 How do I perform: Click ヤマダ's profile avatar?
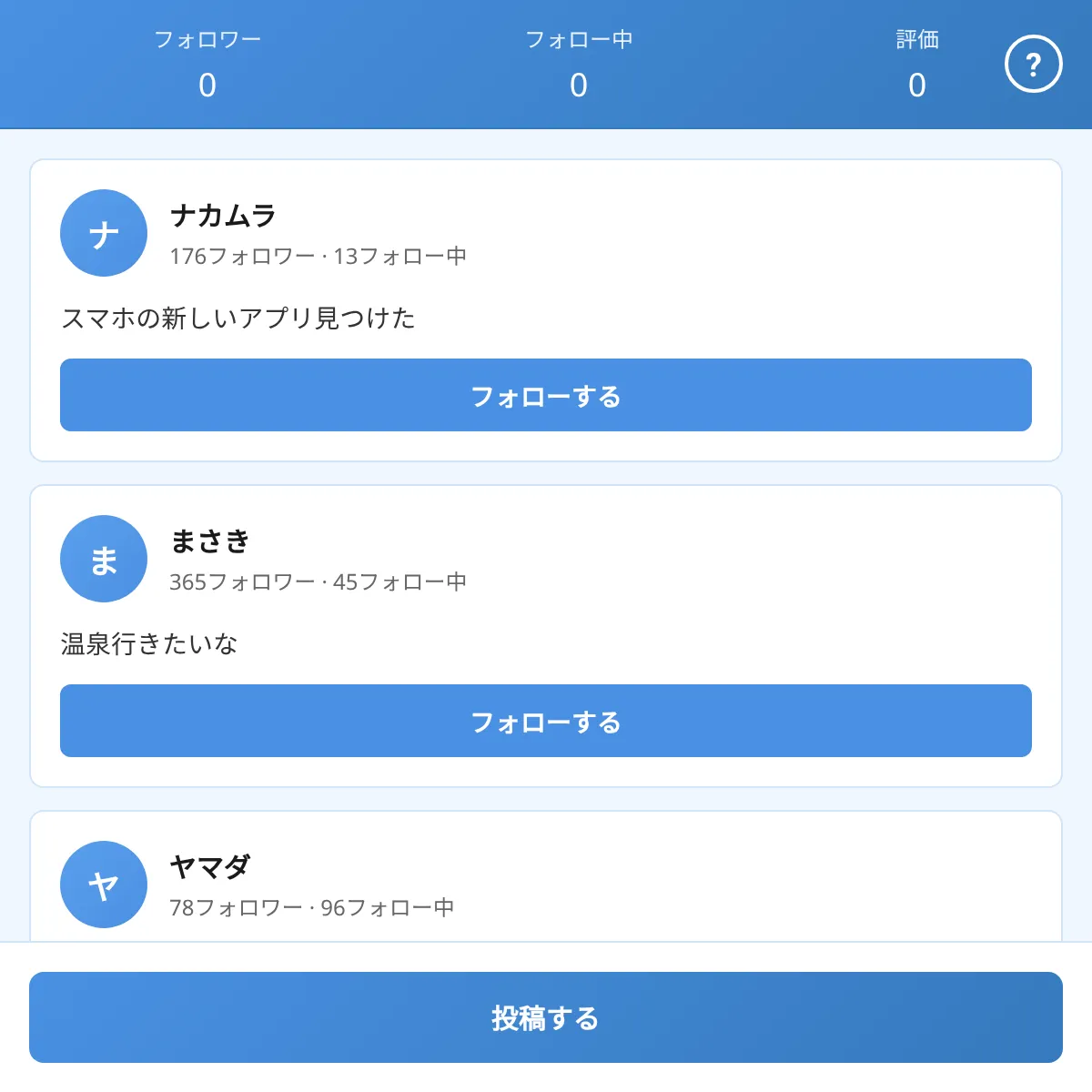103,884
